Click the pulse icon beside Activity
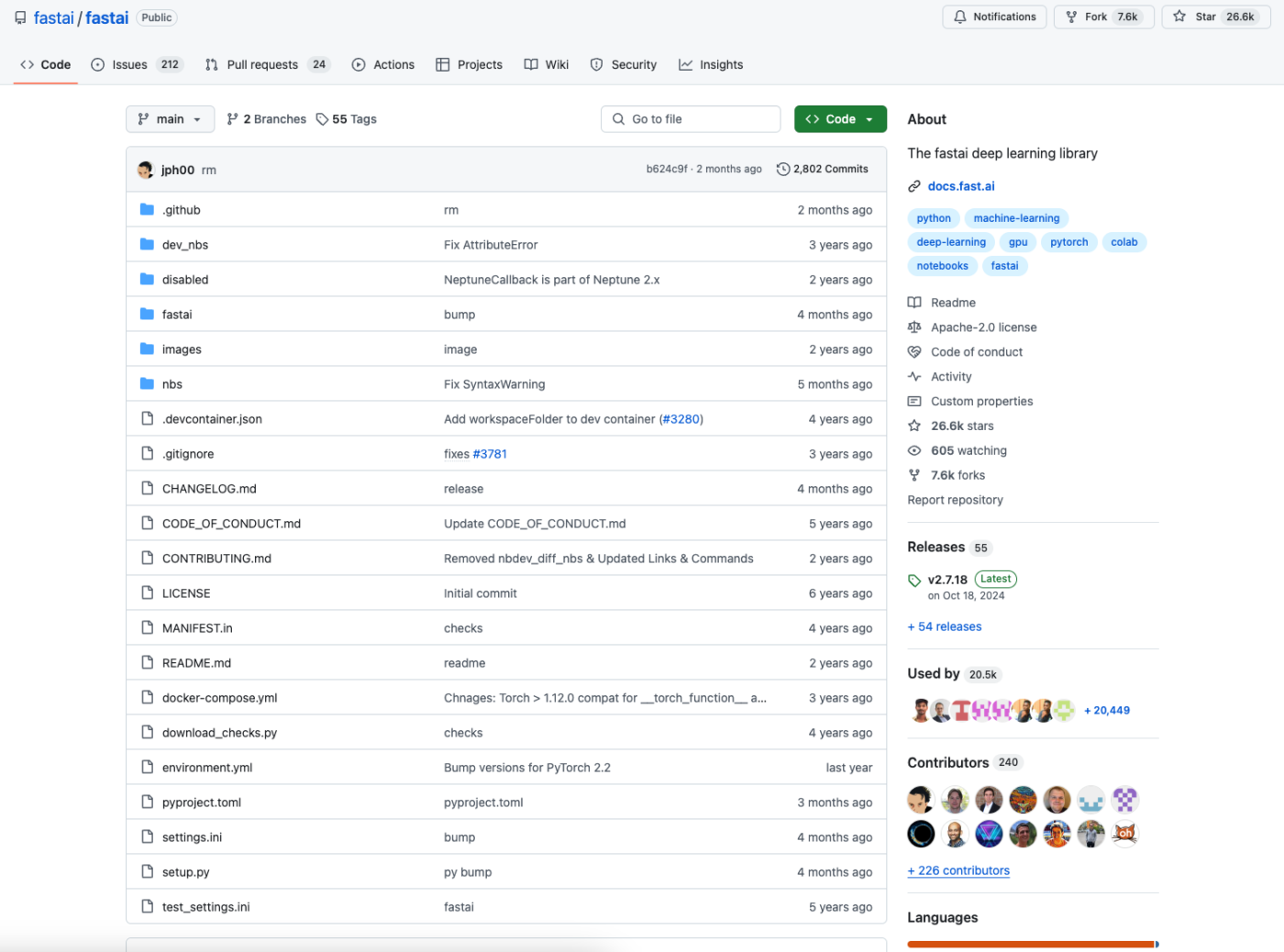 tap(914, 377)
